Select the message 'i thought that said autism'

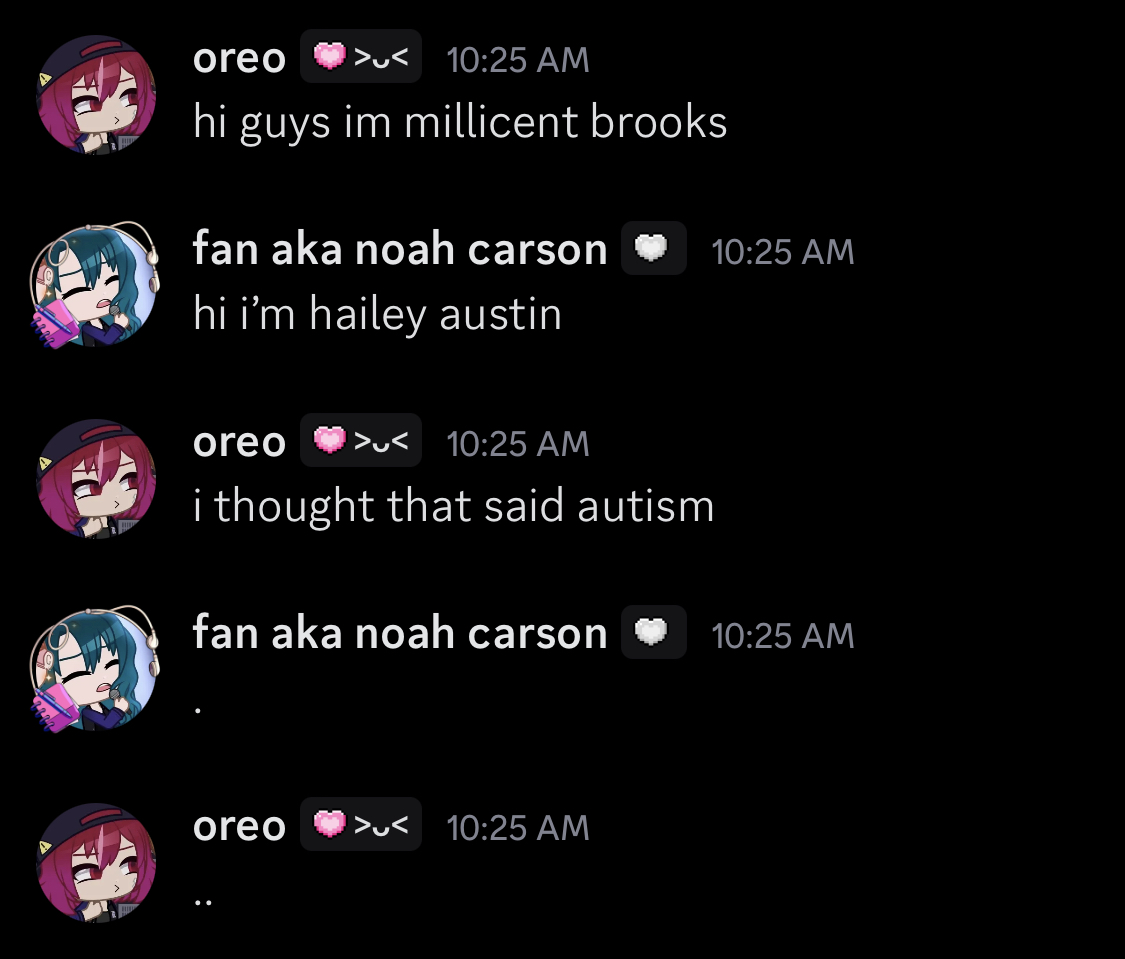[453, 506]
